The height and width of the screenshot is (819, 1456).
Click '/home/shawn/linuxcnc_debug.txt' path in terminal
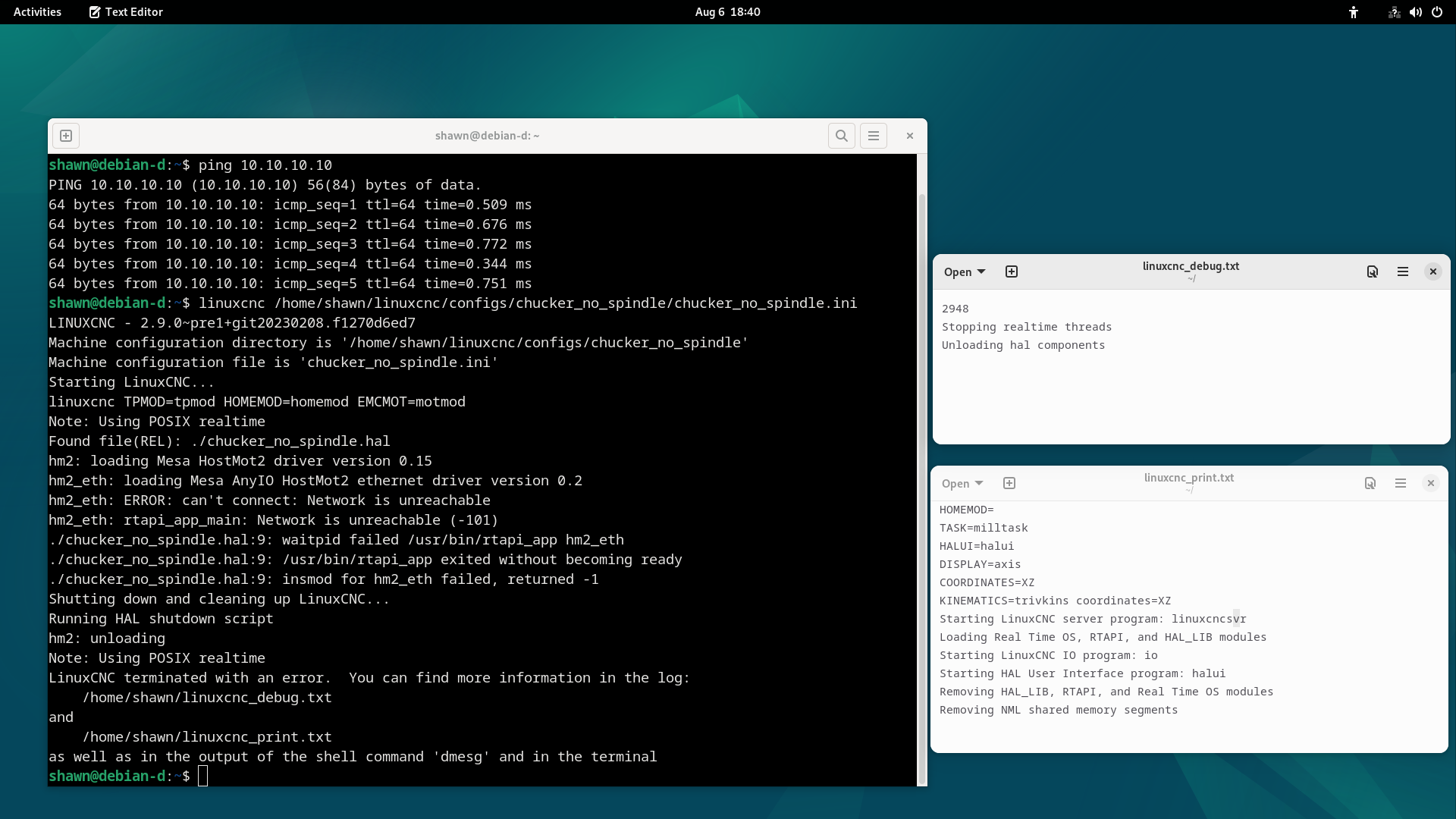point(207,698)
